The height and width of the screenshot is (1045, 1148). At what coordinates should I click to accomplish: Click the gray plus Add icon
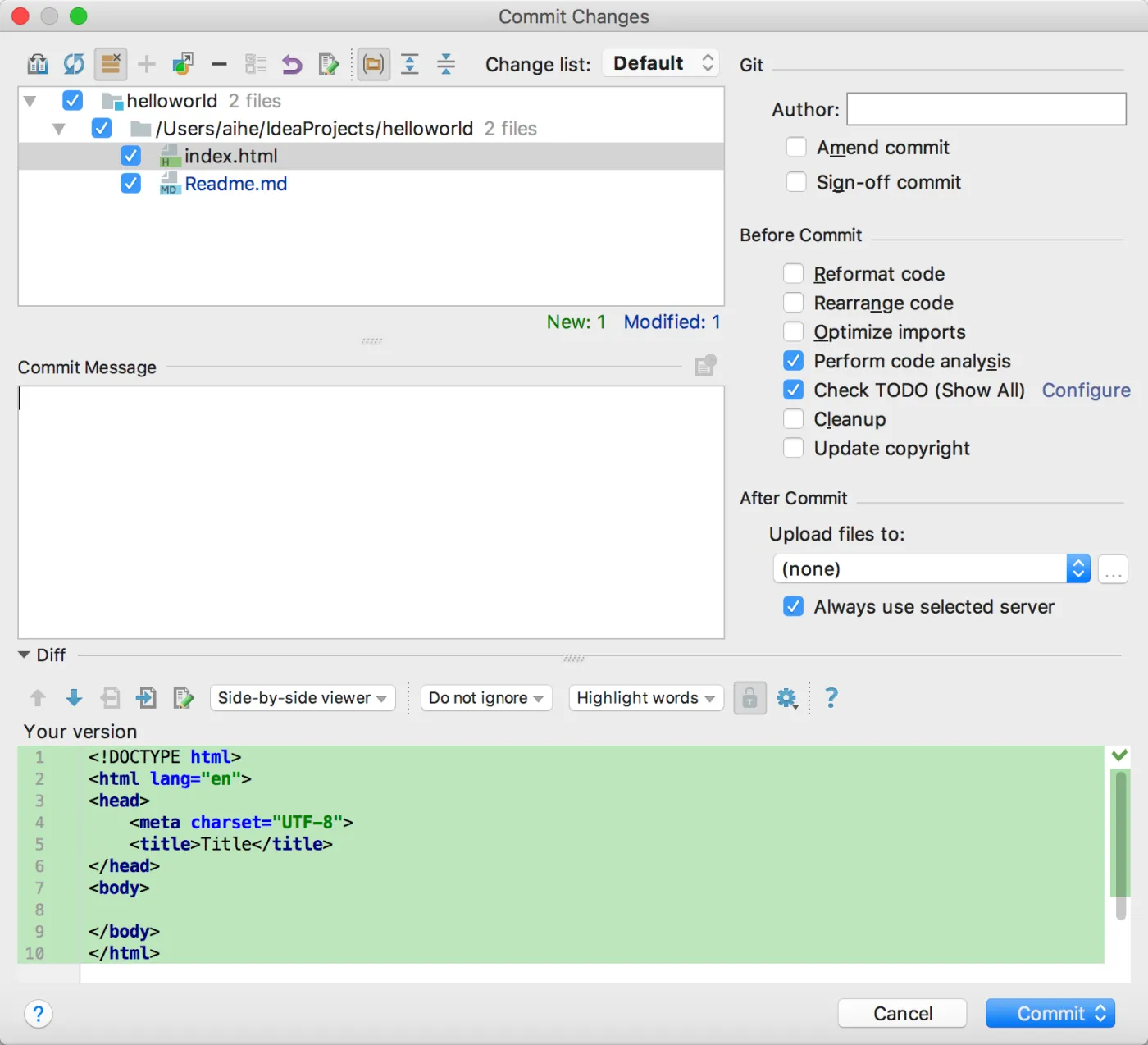(x=147, y=64)
